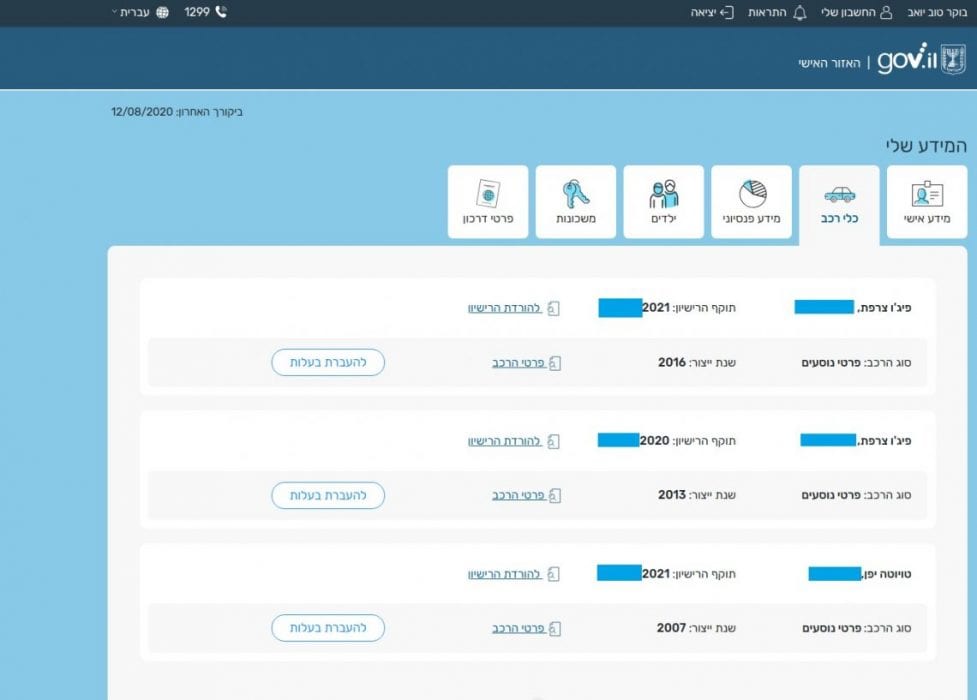Click document icon beside 2013 פרטי הרכב

[x=555, y=496]
